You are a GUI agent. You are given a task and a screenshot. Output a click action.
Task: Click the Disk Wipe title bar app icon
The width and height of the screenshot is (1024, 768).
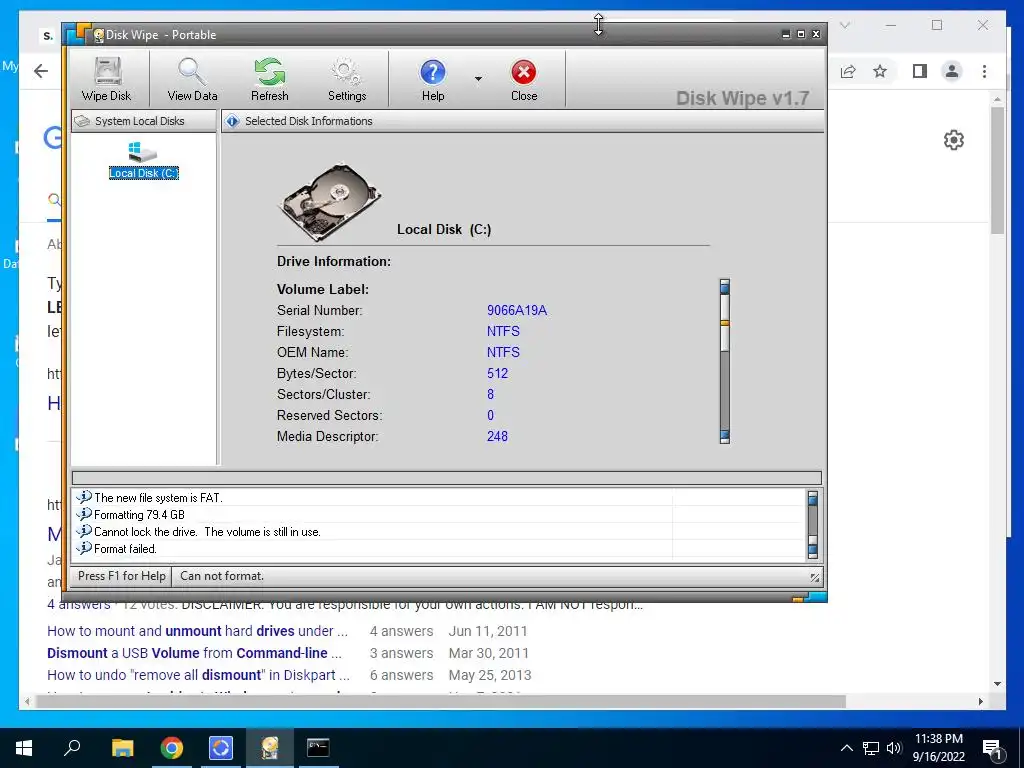pyautogui.click(x=98, y=35)
